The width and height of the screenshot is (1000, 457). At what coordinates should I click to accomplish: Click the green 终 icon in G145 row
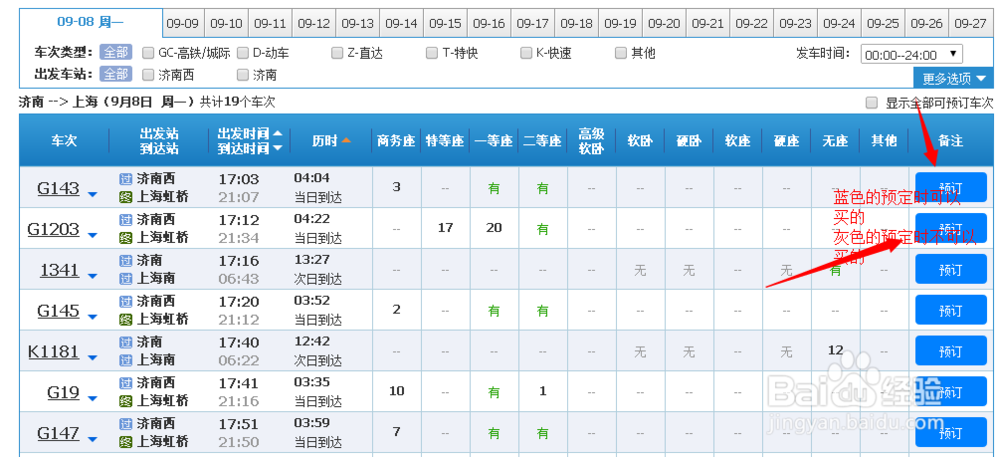(126, 319)
